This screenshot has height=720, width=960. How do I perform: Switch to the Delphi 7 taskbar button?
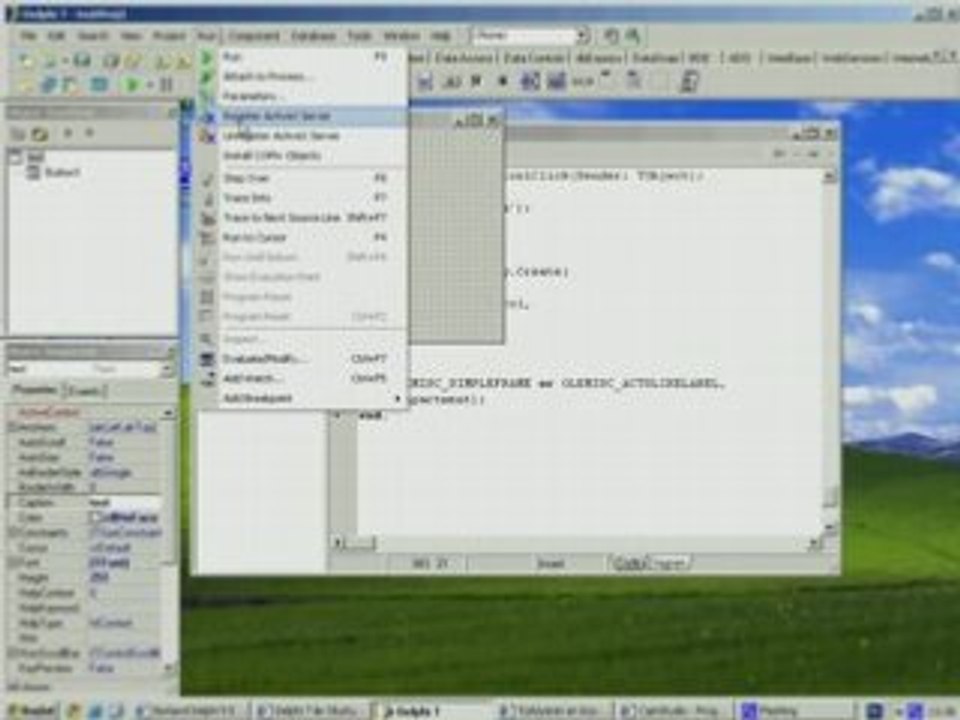click(x=433, y=711)
